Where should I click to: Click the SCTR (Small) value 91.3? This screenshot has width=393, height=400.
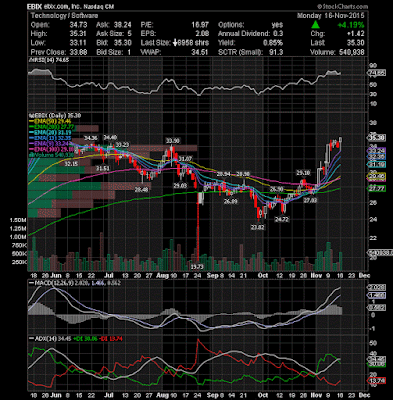point(276,52)
